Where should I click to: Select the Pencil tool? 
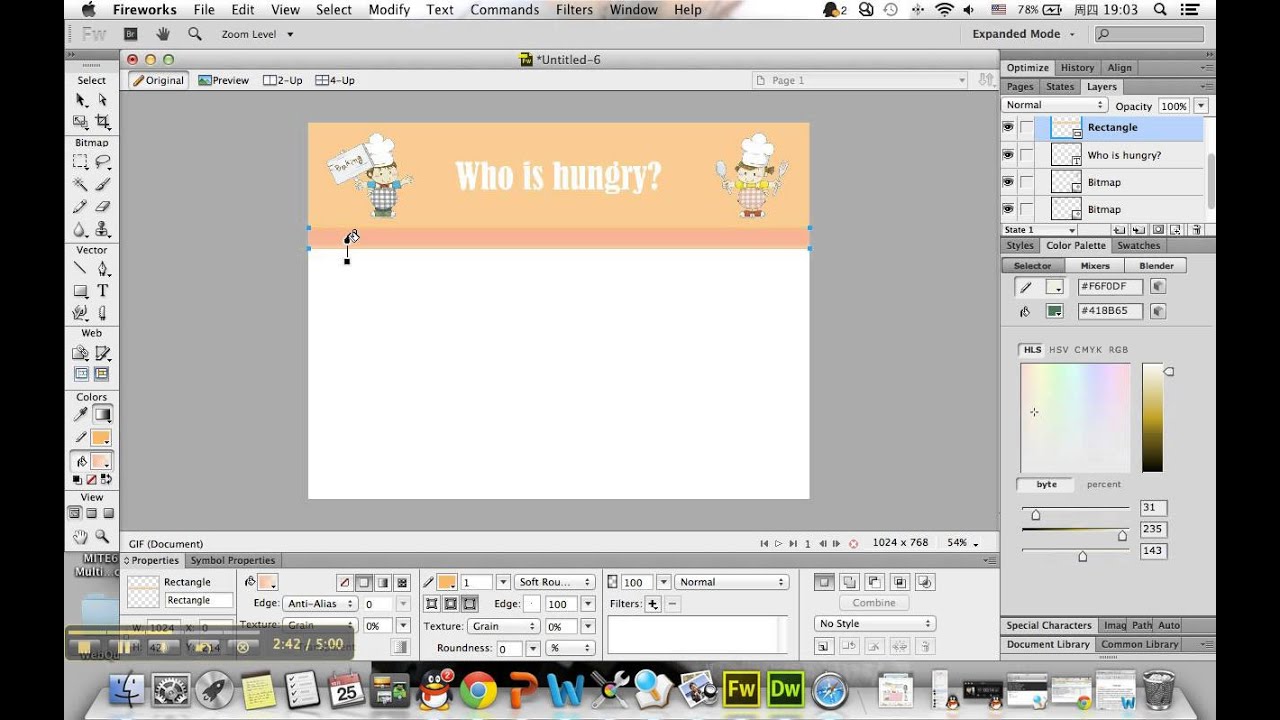[81, 207]
